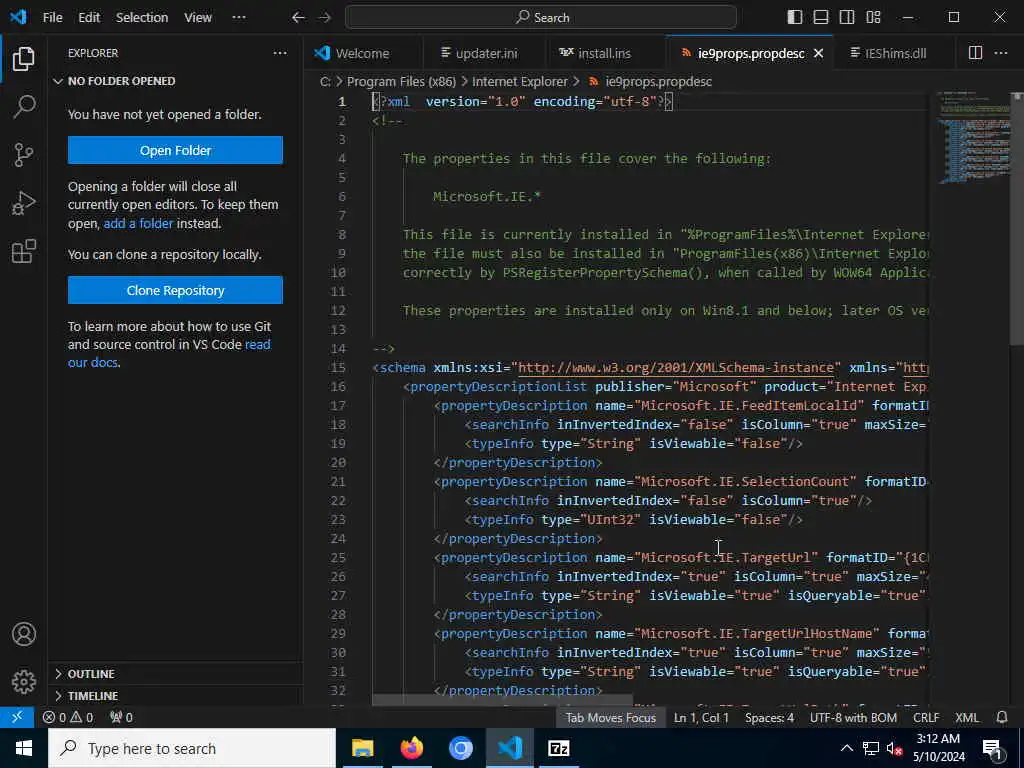Expand the TIMELINE section

point(175,696)
